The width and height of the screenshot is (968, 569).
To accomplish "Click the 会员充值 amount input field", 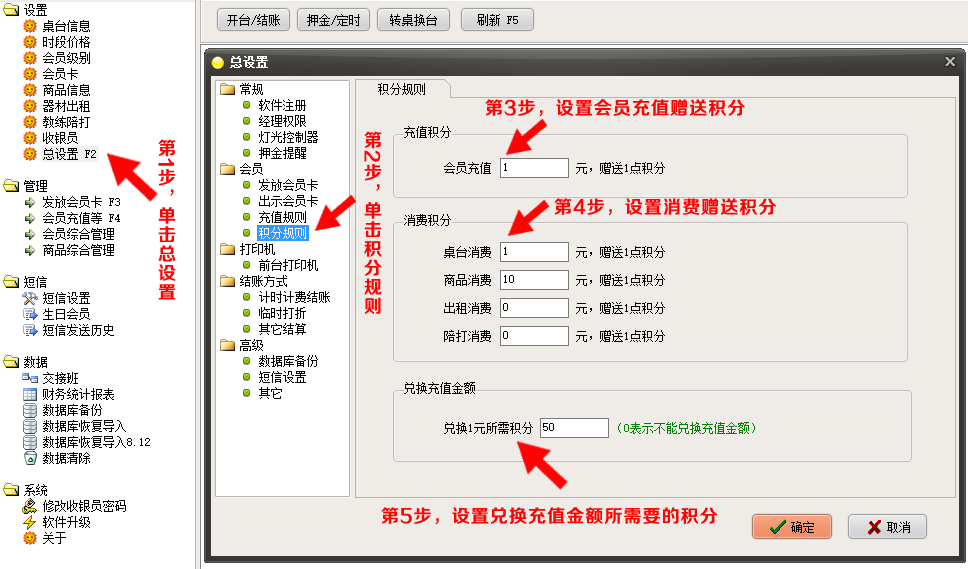I will click(x=534, y=168).
